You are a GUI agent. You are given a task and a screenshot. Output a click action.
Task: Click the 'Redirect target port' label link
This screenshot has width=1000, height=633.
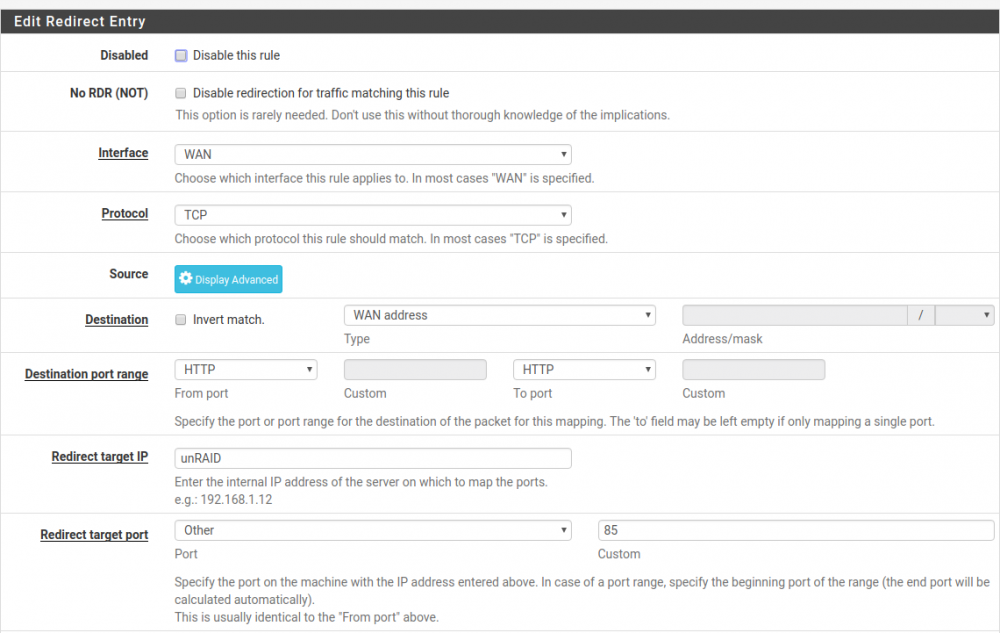(x=94, y=535)
